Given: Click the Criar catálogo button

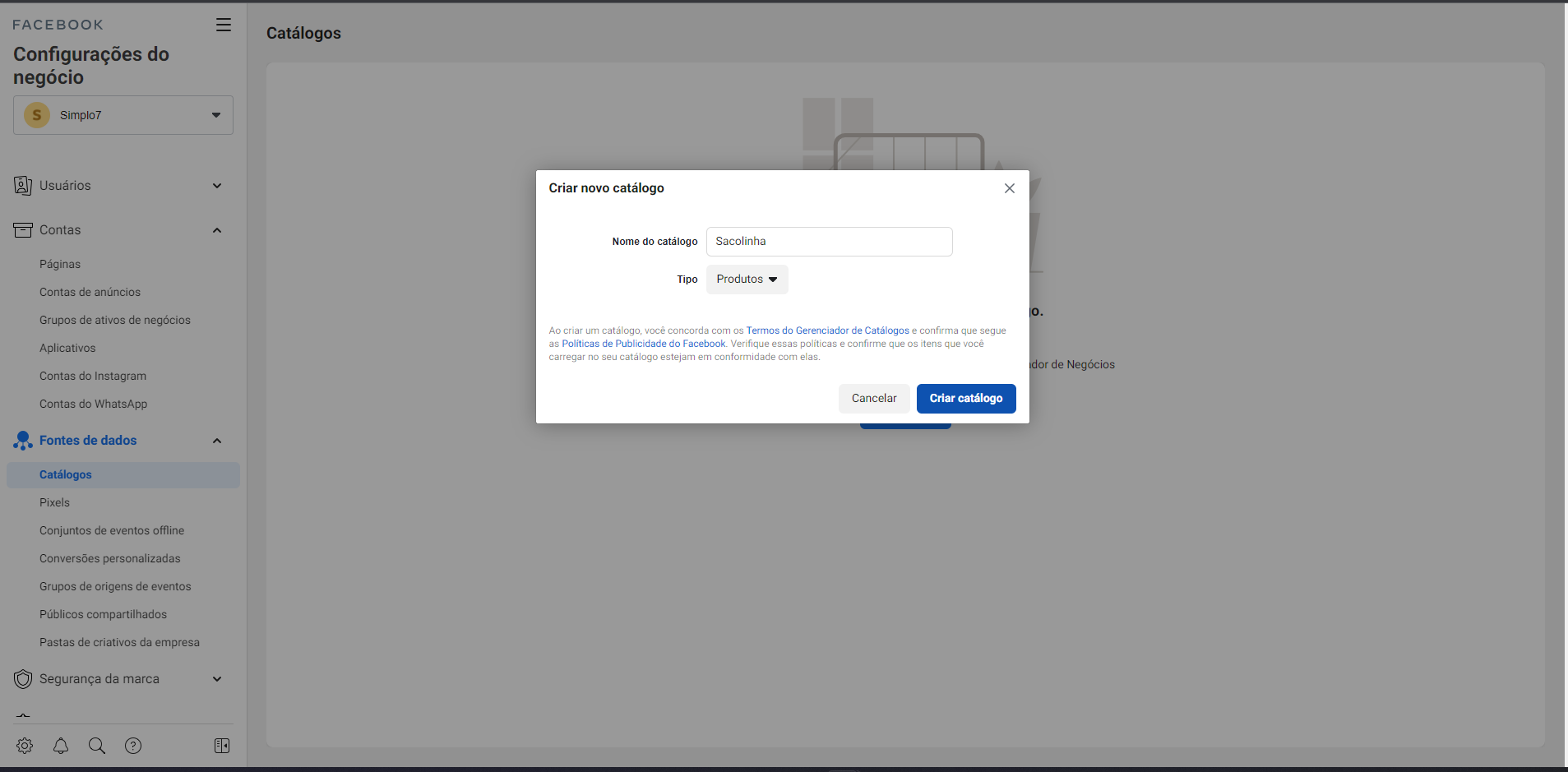Looking at the screenshot, I should [x=966, y=399].
